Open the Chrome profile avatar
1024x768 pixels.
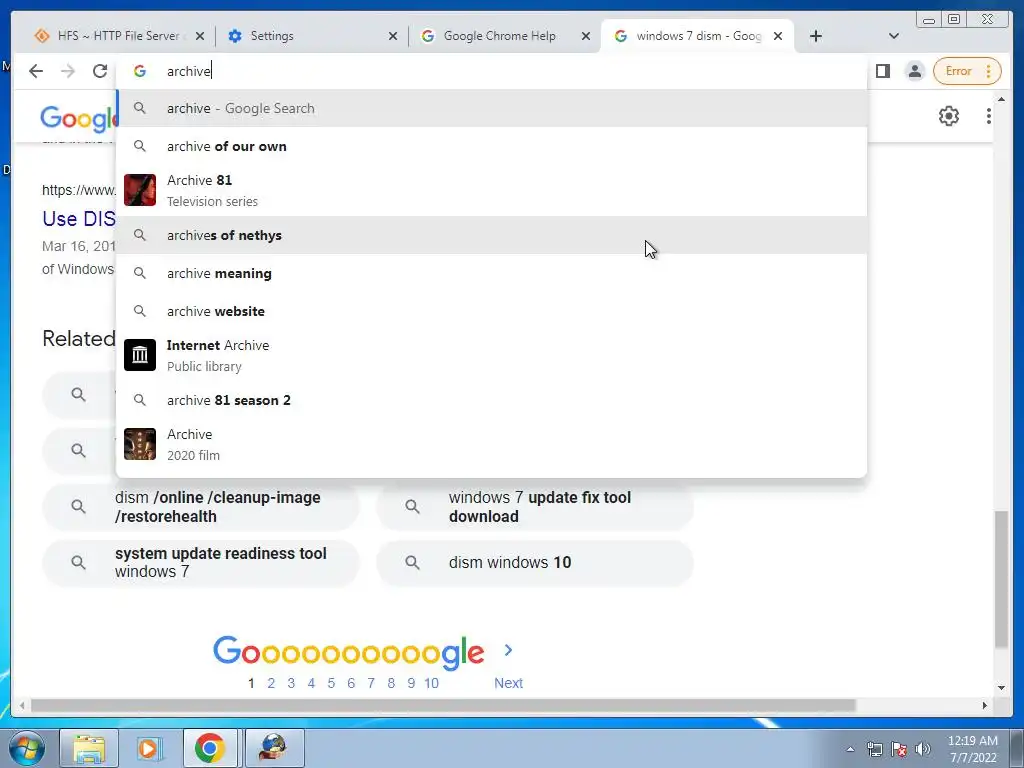915,71
